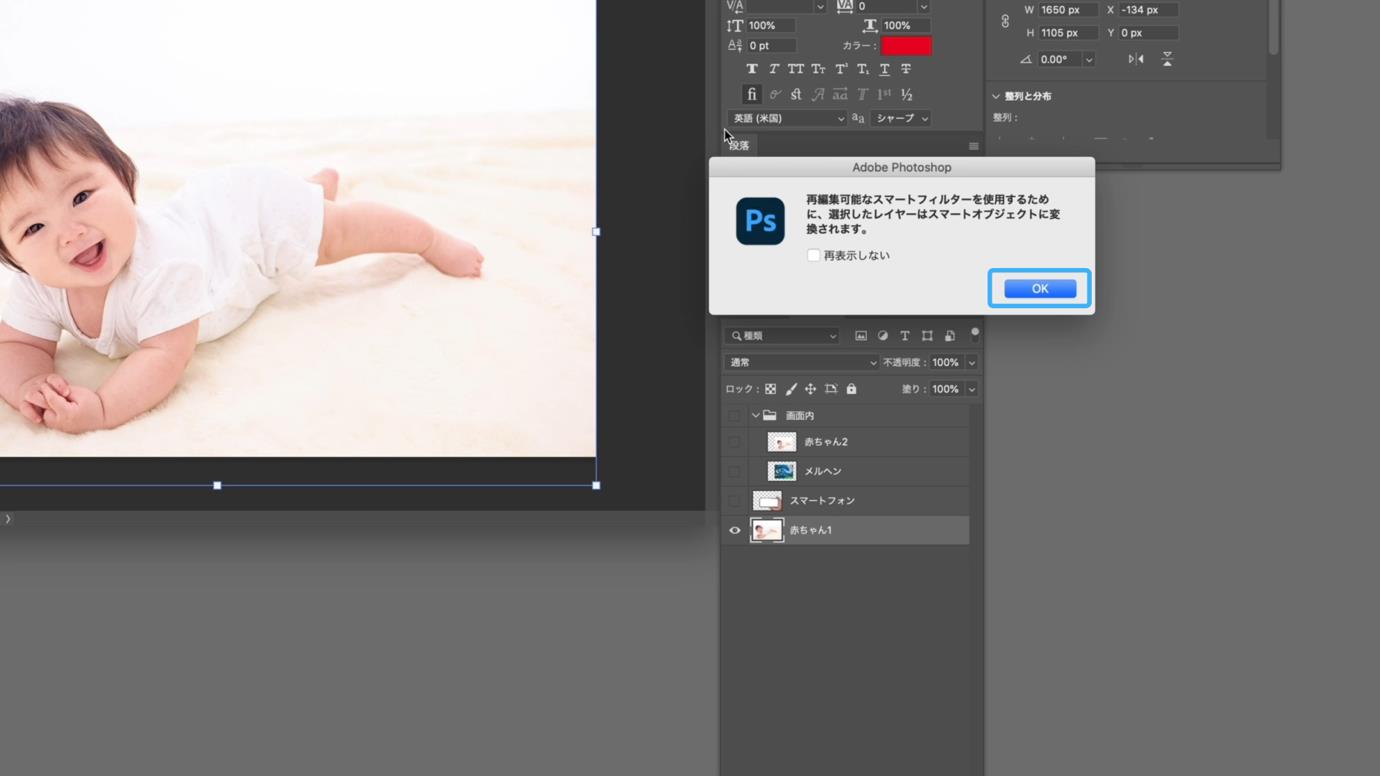Tick the 再表示しない checkbox

coord(813,255)
